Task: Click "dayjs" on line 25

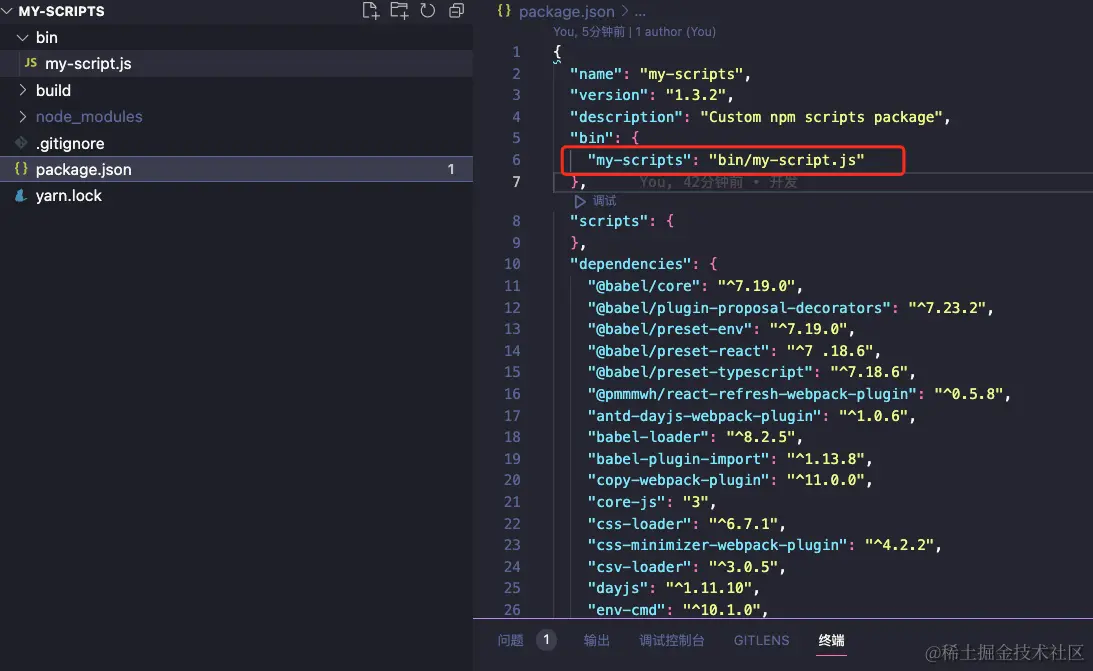Action: 618,588
